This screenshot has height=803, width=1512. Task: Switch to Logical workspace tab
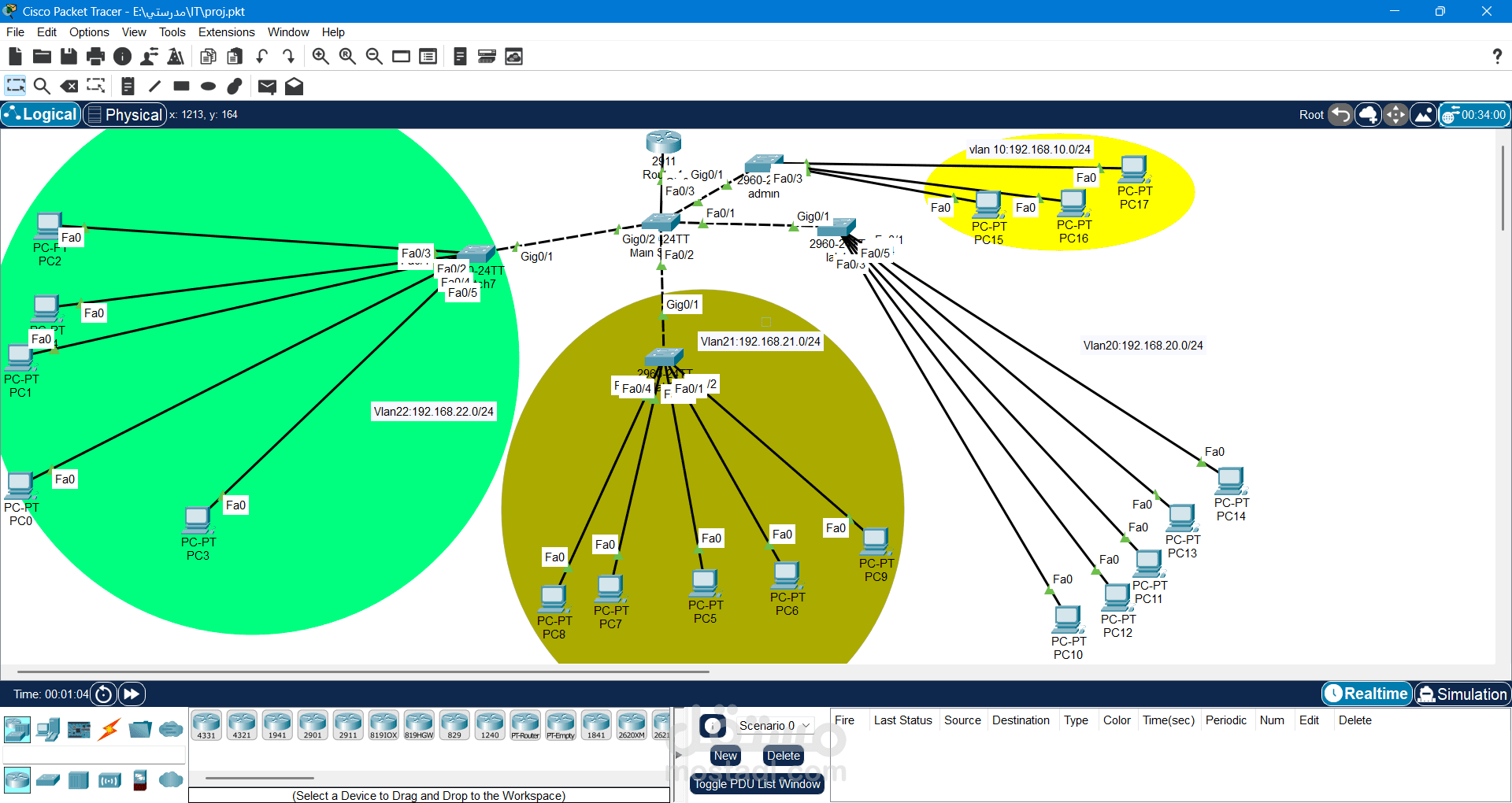pos(41,114)
